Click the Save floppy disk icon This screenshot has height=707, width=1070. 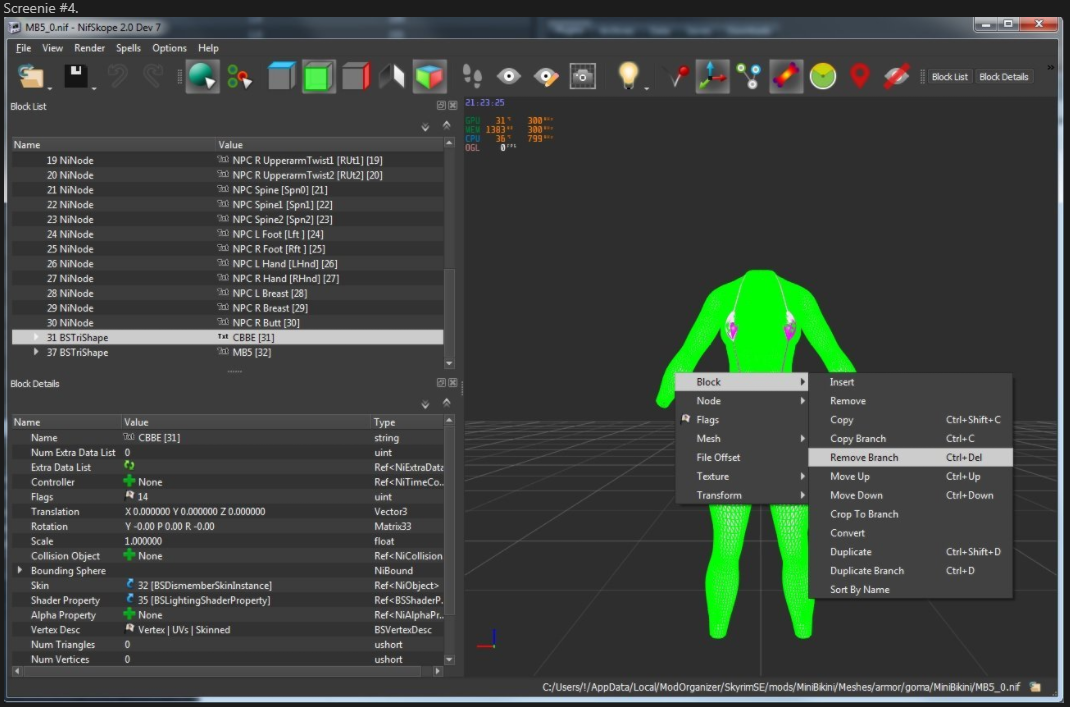click(x=76, y=76)
